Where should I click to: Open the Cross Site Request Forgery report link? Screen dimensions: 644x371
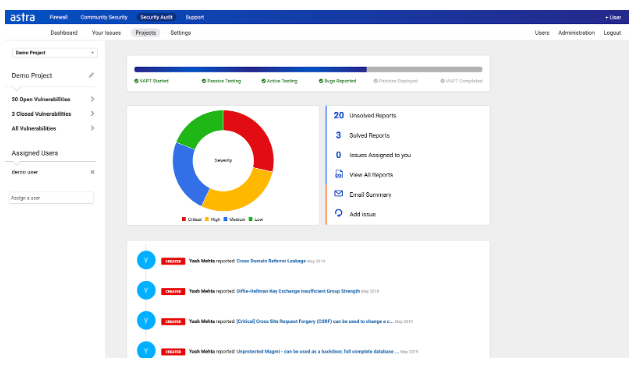click(315, 321)
